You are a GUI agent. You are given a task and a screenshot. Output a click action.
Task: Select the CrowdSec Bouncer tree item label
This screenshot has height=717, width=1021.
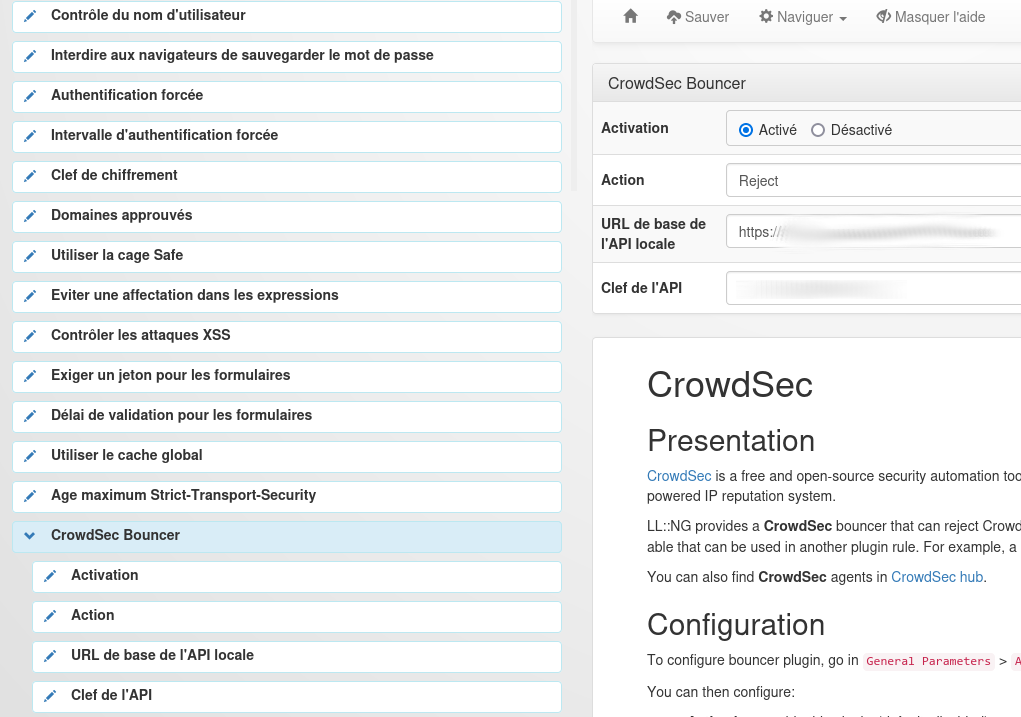(x=115, y=535)
